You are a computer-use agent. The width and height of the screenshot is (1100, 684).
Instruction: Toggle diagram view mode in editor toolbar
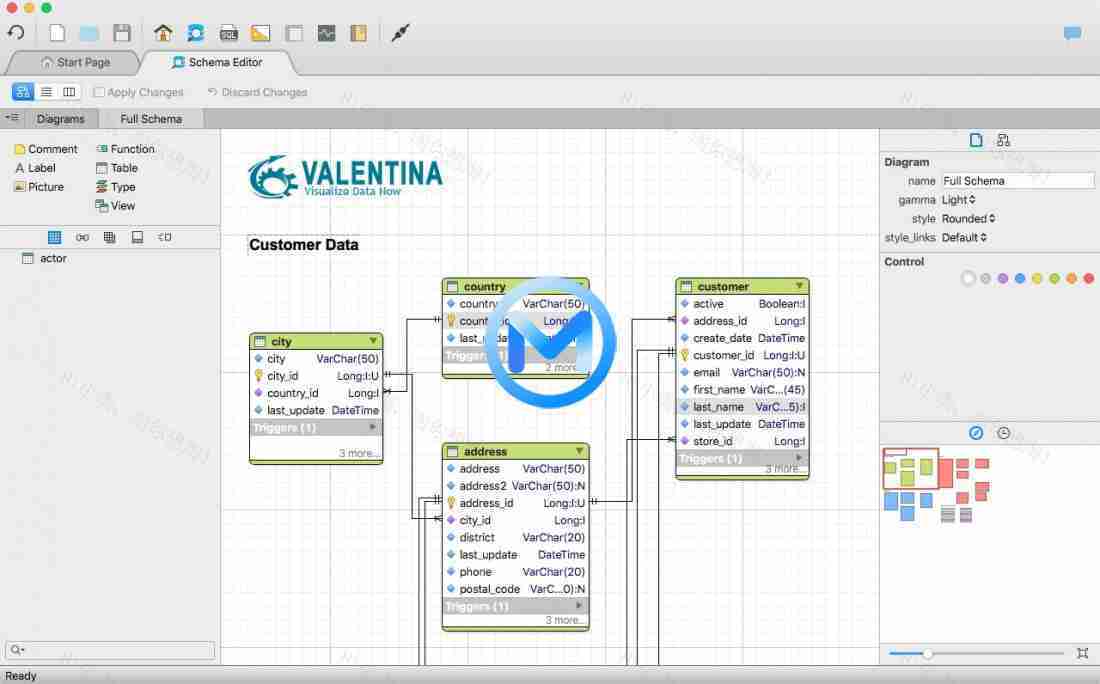click(x=22, y=91)
